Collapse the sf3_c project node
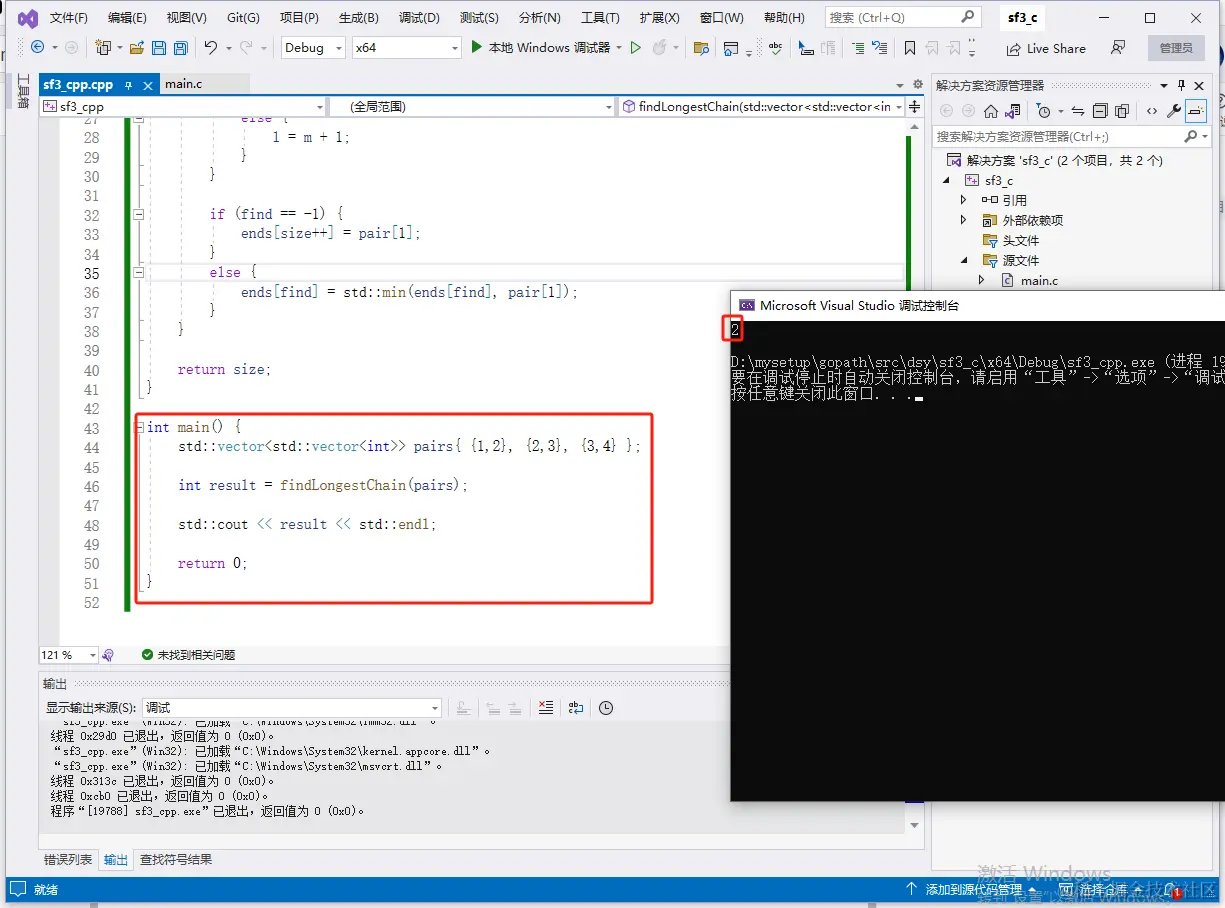This screenshot has height=908, width=1225. (x=946, y=180)
